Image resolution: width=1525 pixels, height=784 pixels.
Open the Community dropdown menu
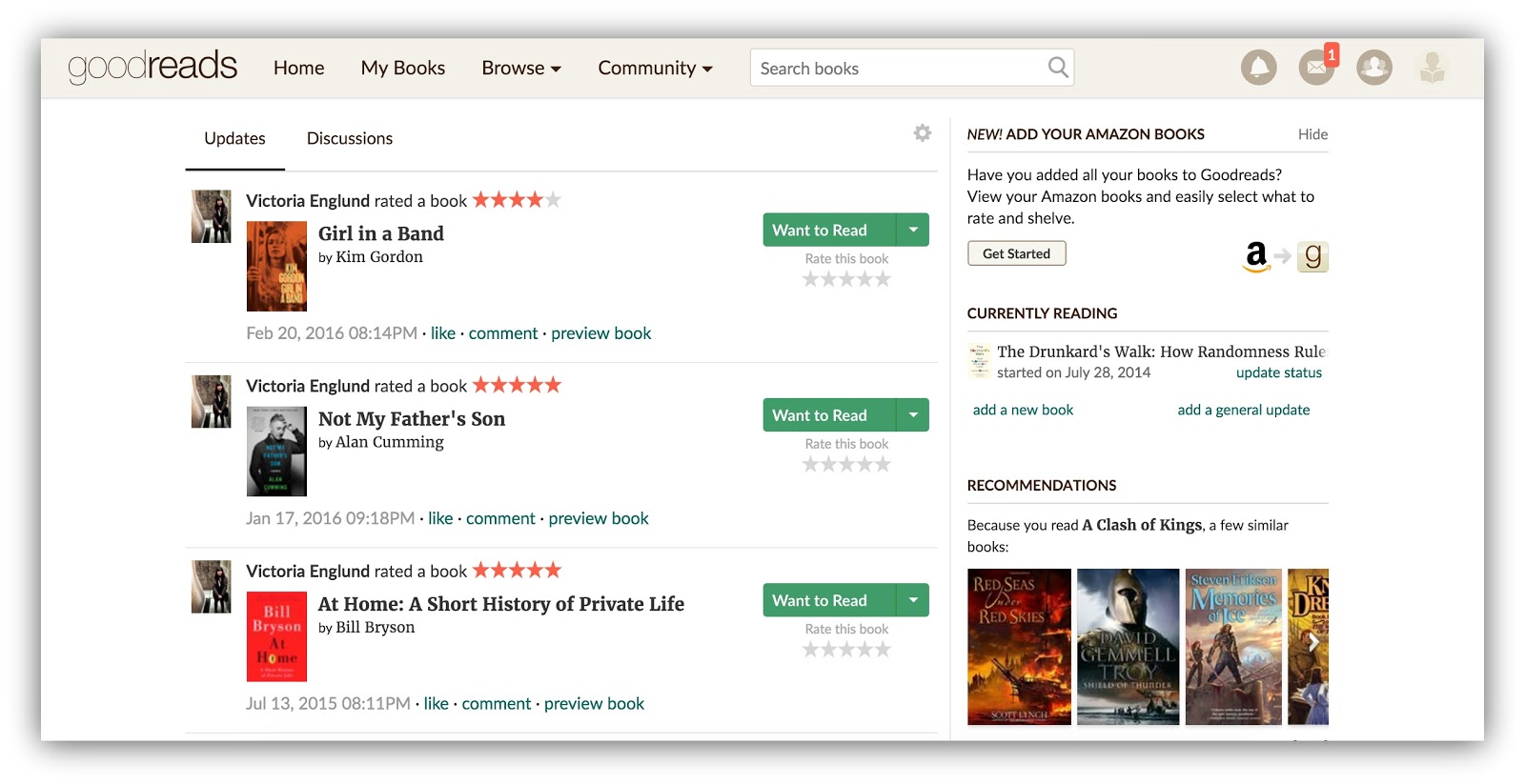[655, 68]
